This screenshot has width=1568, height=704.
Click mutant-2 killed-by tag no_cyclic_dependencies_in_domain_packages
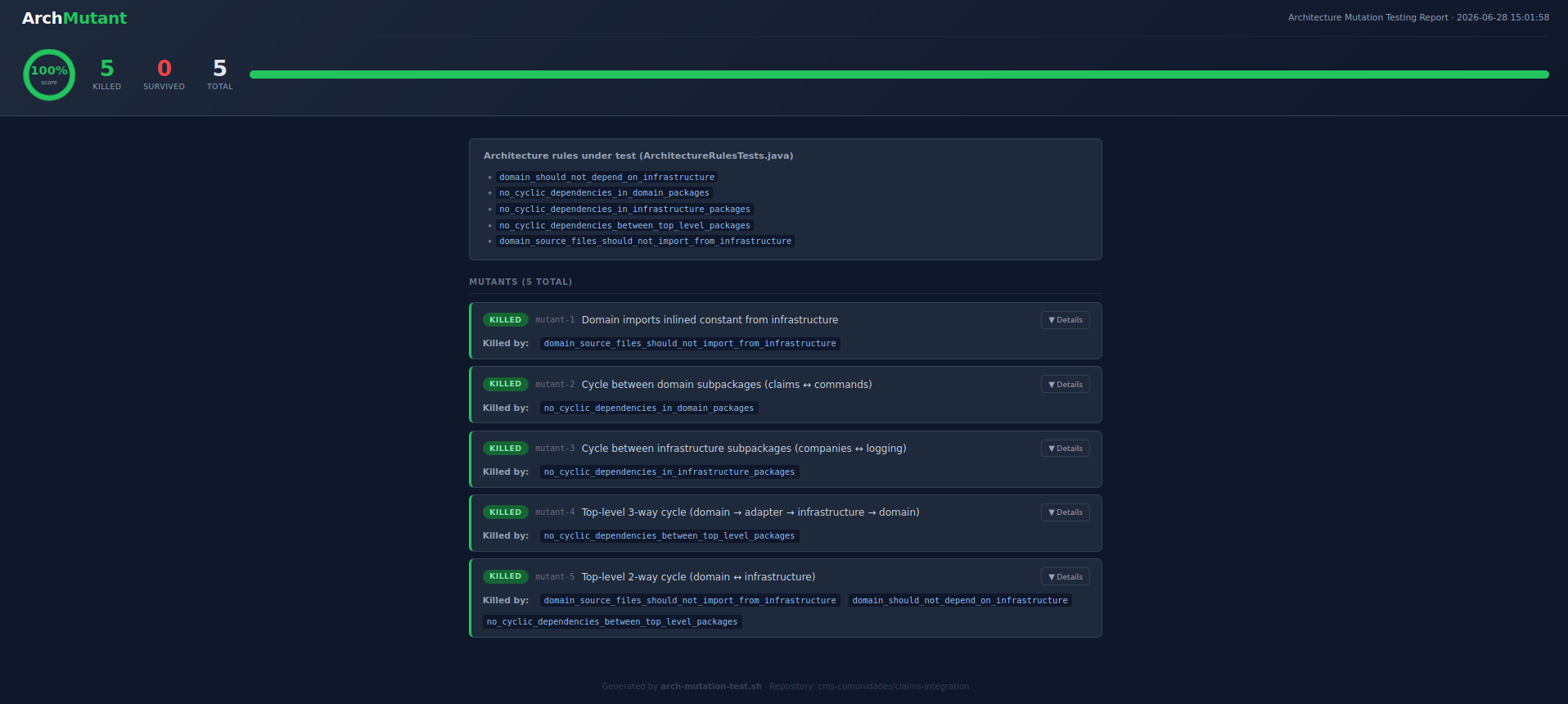(649, 408)
